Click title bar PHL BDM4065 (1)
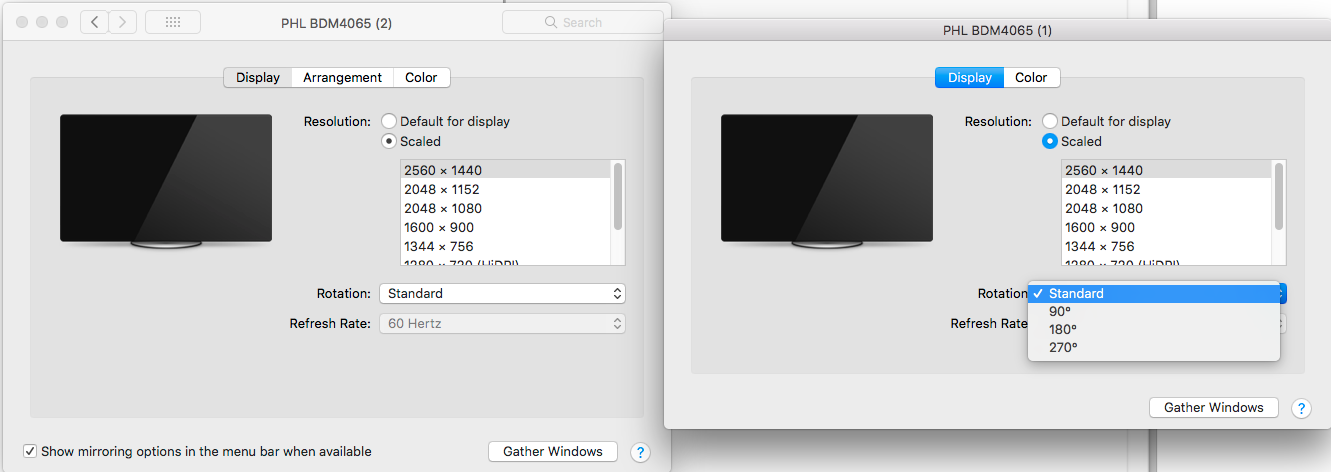1331x472 pixels. [x=997, y=31]
